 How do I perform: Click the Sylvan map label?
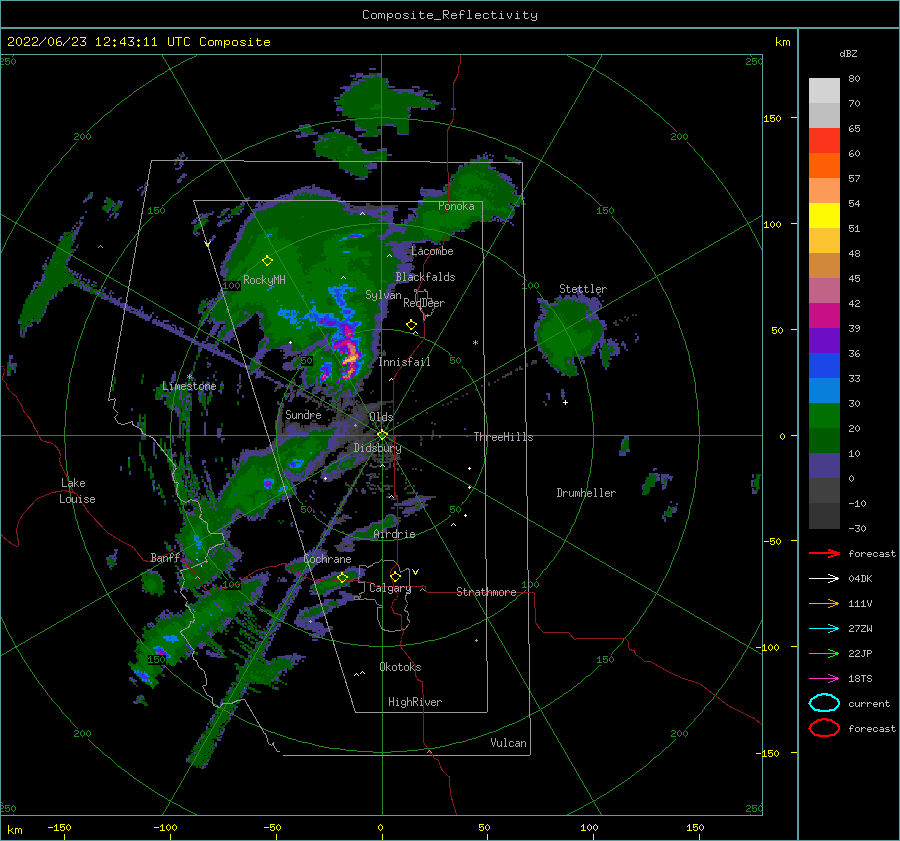[x=383, y=295]
